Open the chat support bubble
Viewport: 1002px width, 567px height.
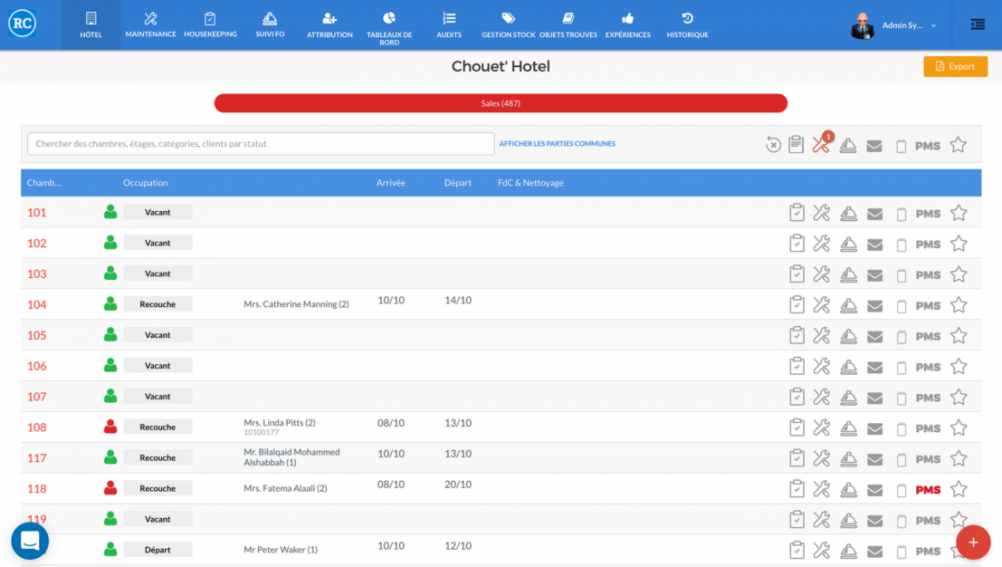click(30, 541)
